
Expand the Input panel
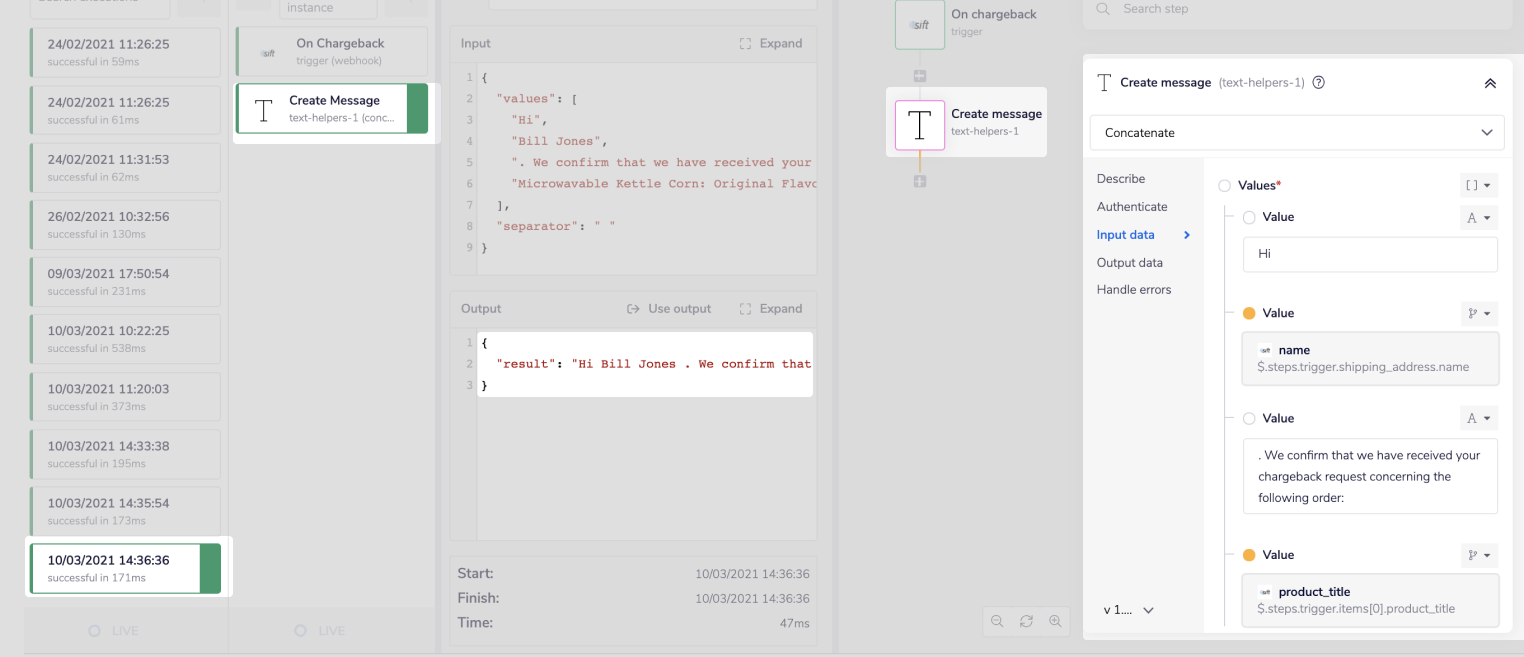point(770,44)
